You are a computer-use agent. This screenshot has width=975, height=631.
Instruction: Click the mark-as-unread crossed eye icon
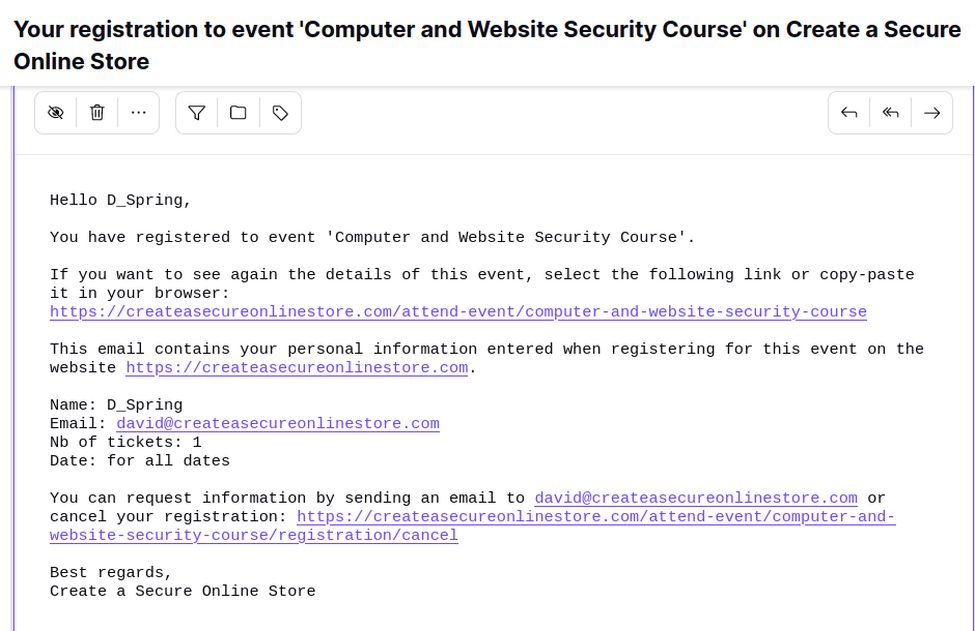(56, 113)
